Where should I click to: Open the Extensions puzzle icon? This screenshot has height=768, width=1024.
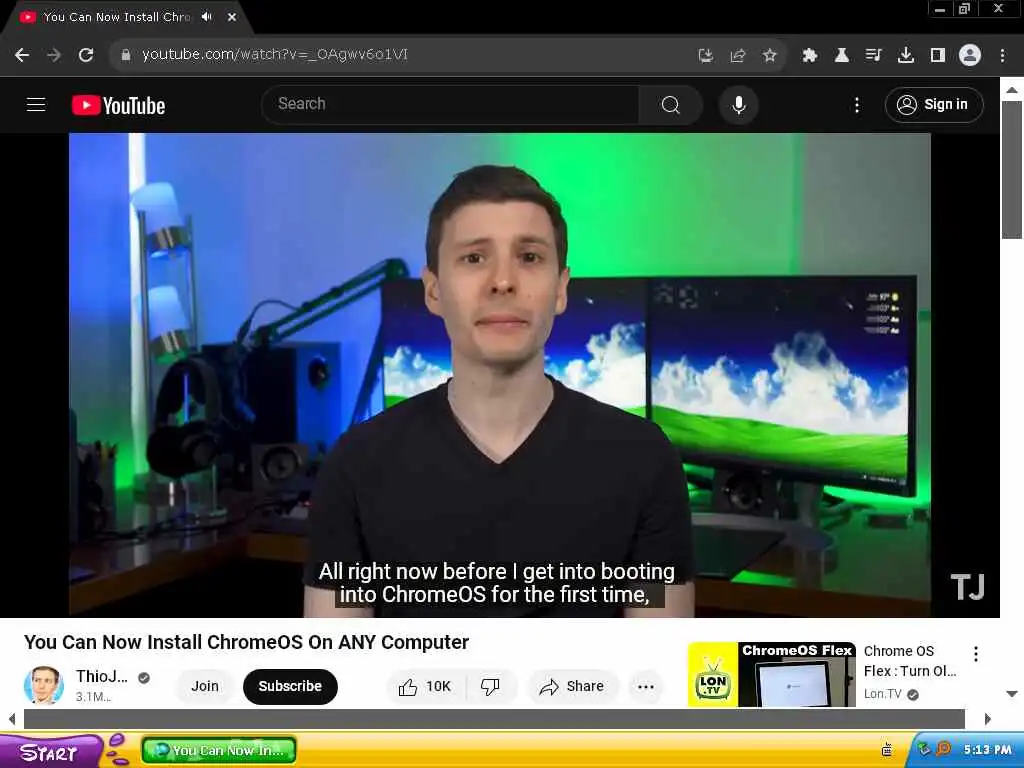[x=810, y=56]
